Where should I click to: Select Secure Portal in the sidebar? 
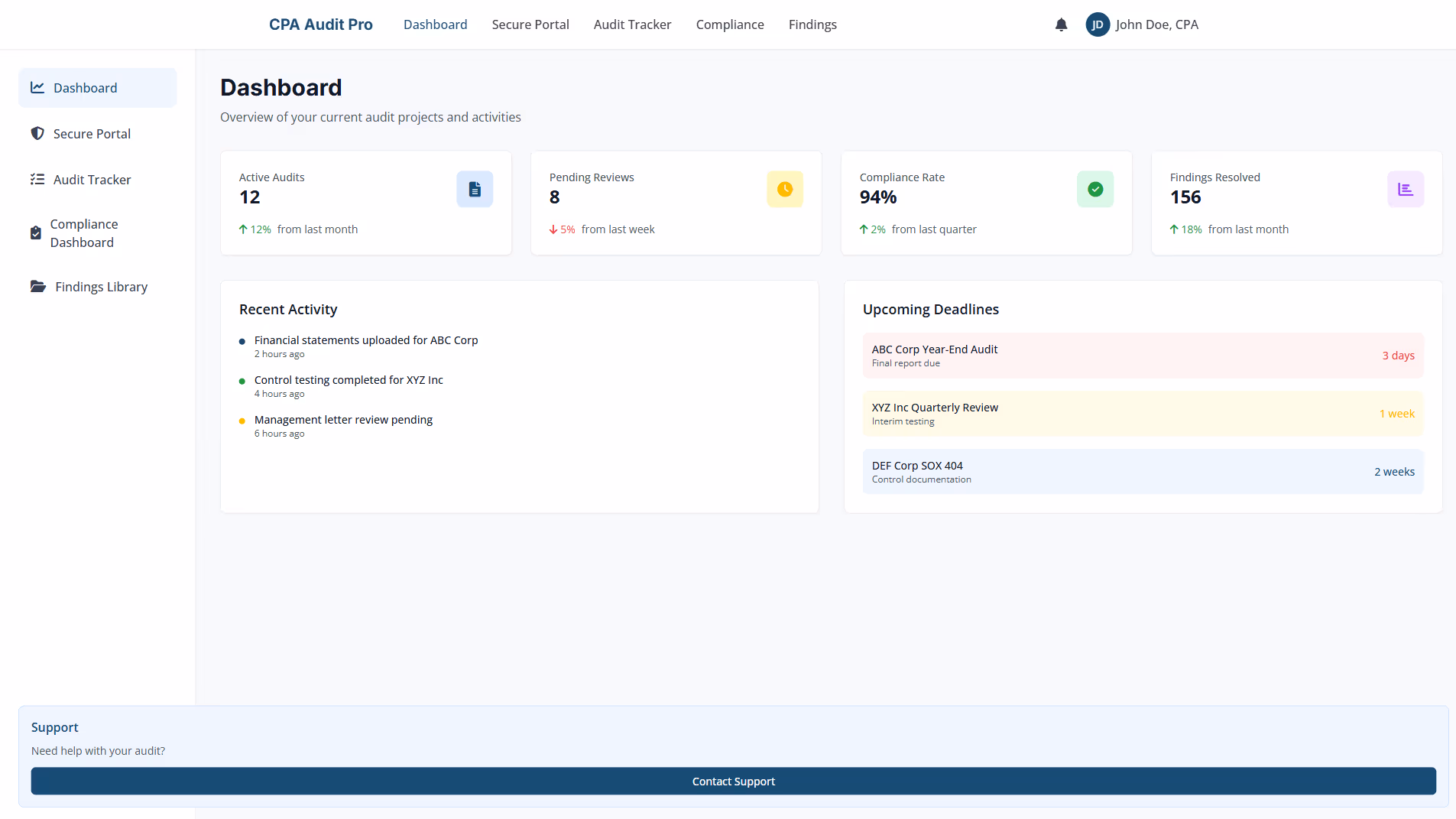pos(98,134)
